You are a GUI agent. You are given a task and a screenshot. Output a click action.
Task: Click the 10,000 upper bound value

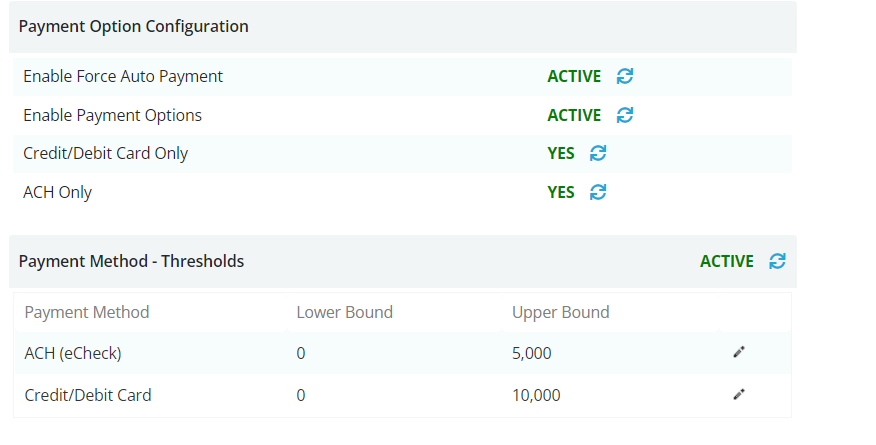[x=536, y=395]
